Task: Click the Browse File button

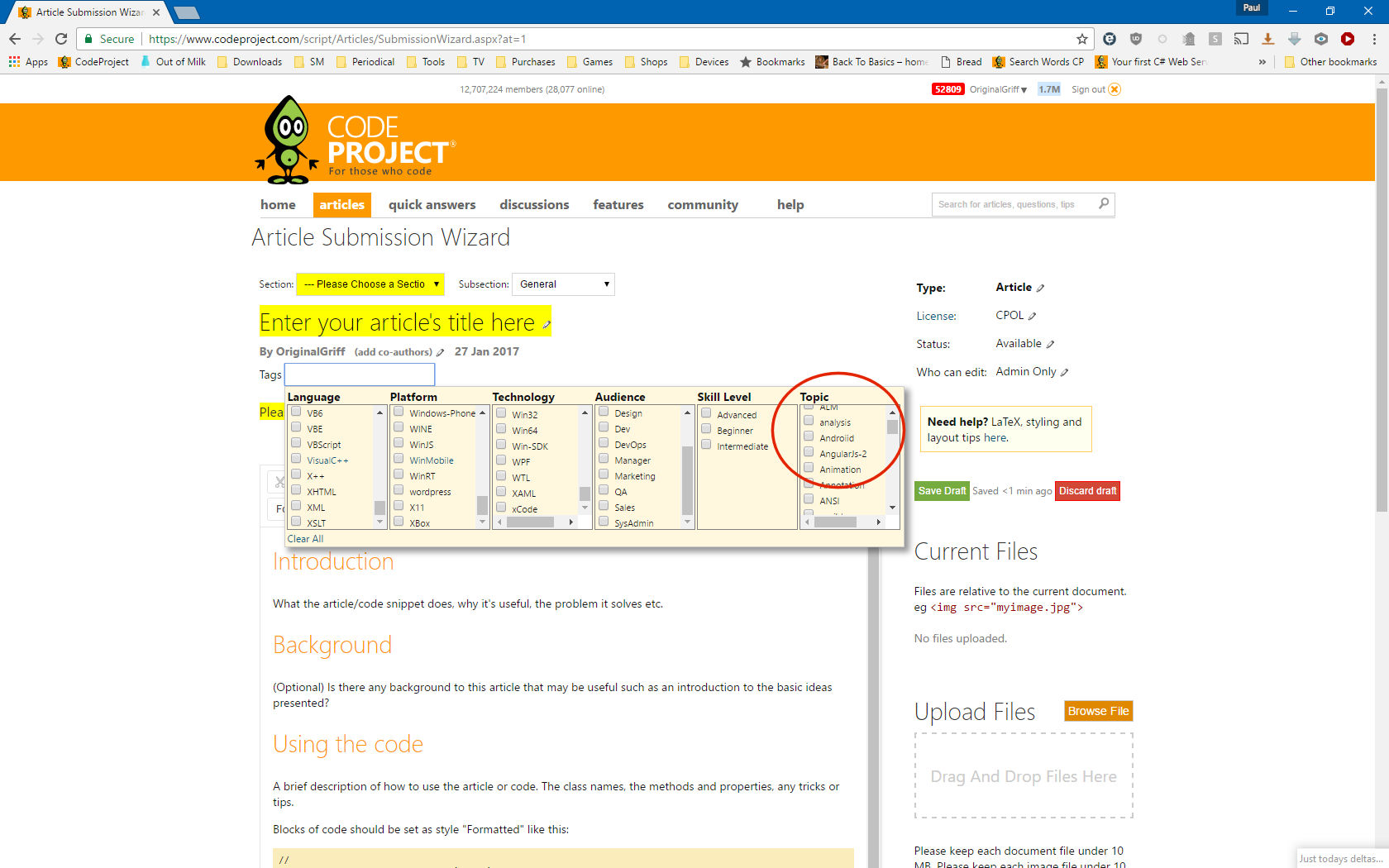Action: (1098, 711)
